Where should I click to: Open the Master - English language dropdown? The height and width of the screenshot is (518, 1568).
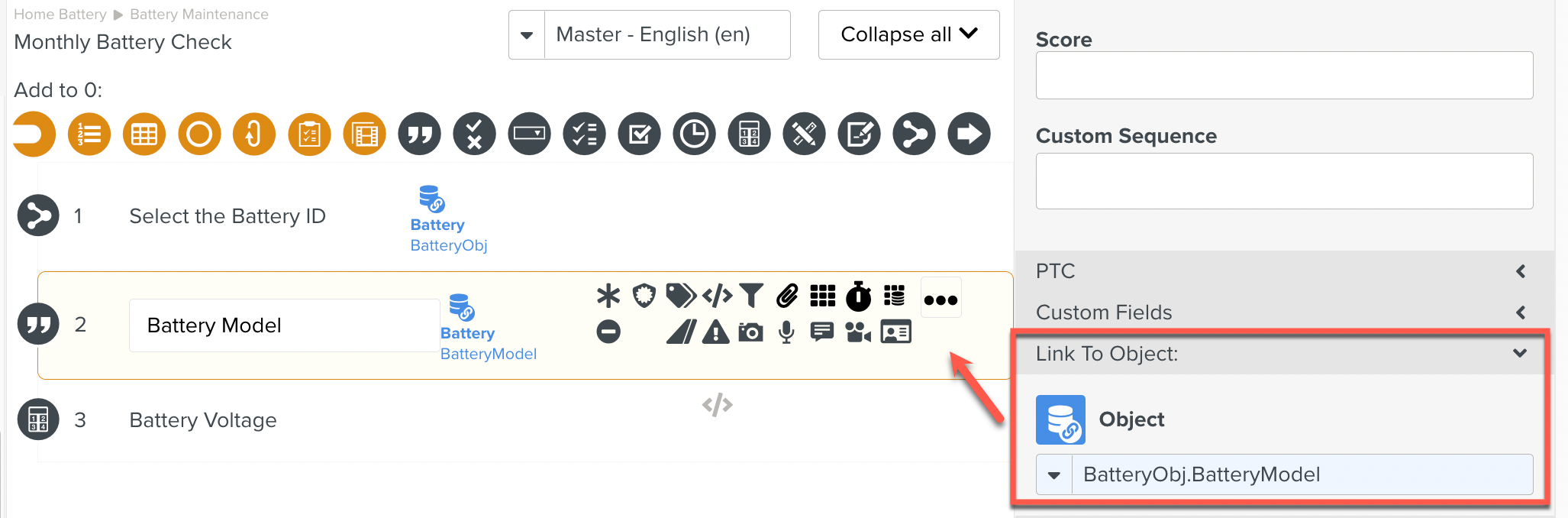[x=527, y=35]
